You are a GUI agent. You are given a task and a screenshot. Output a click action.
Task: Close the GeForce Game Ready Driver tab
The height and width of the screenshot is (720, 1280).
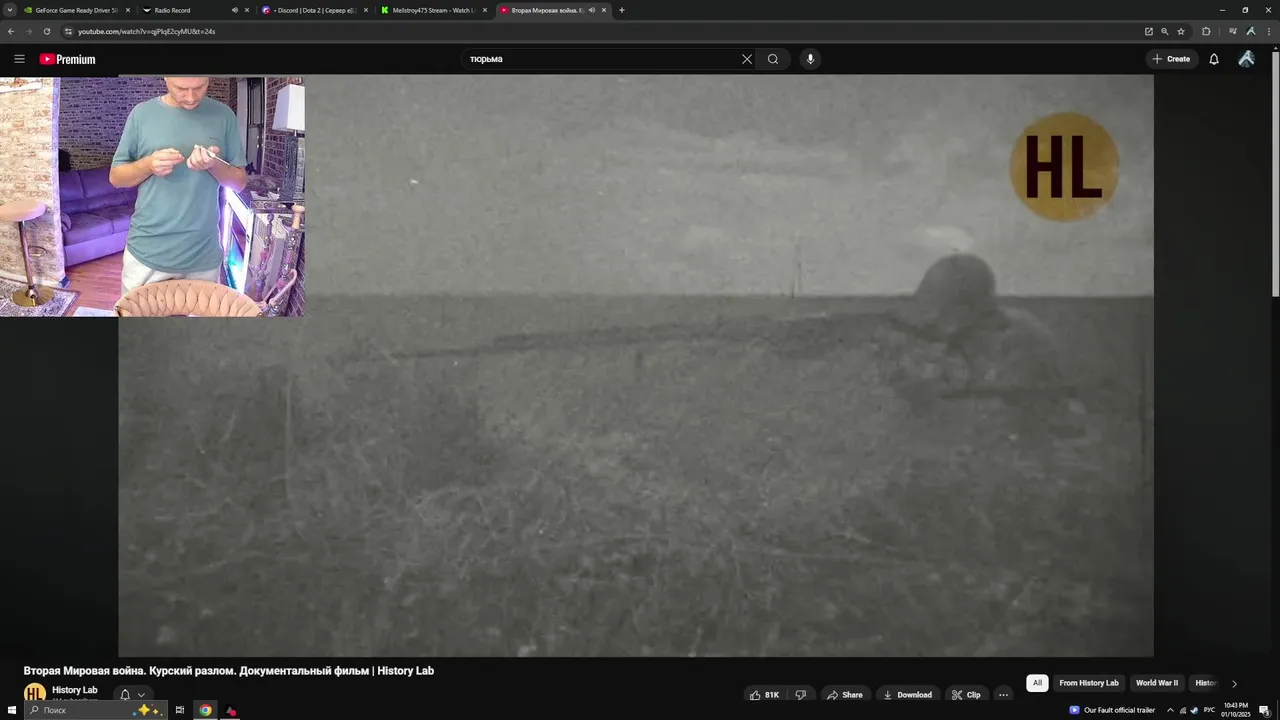coord(128,10)
